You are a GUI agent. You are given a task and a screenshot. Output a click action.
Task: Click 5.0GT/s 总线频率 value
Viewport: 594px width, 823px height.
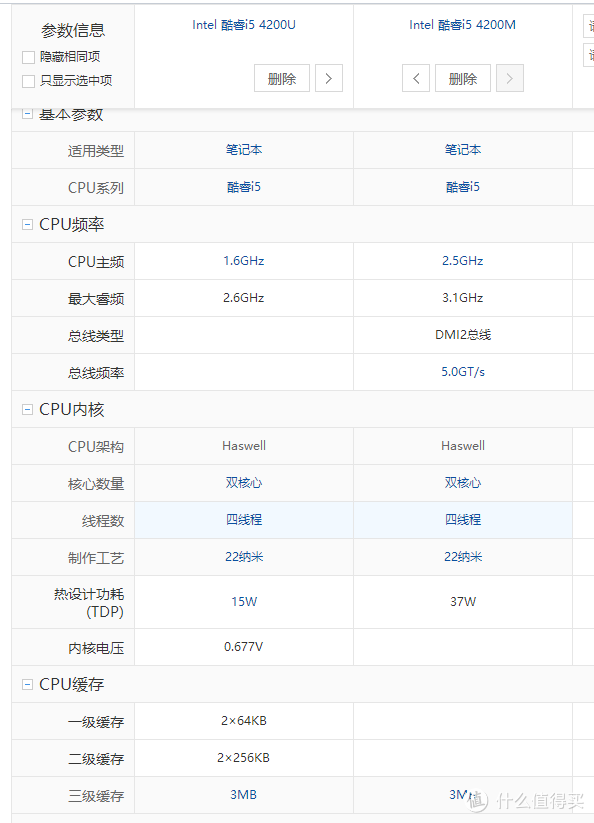pyautogui.click(x=463, y=372)
